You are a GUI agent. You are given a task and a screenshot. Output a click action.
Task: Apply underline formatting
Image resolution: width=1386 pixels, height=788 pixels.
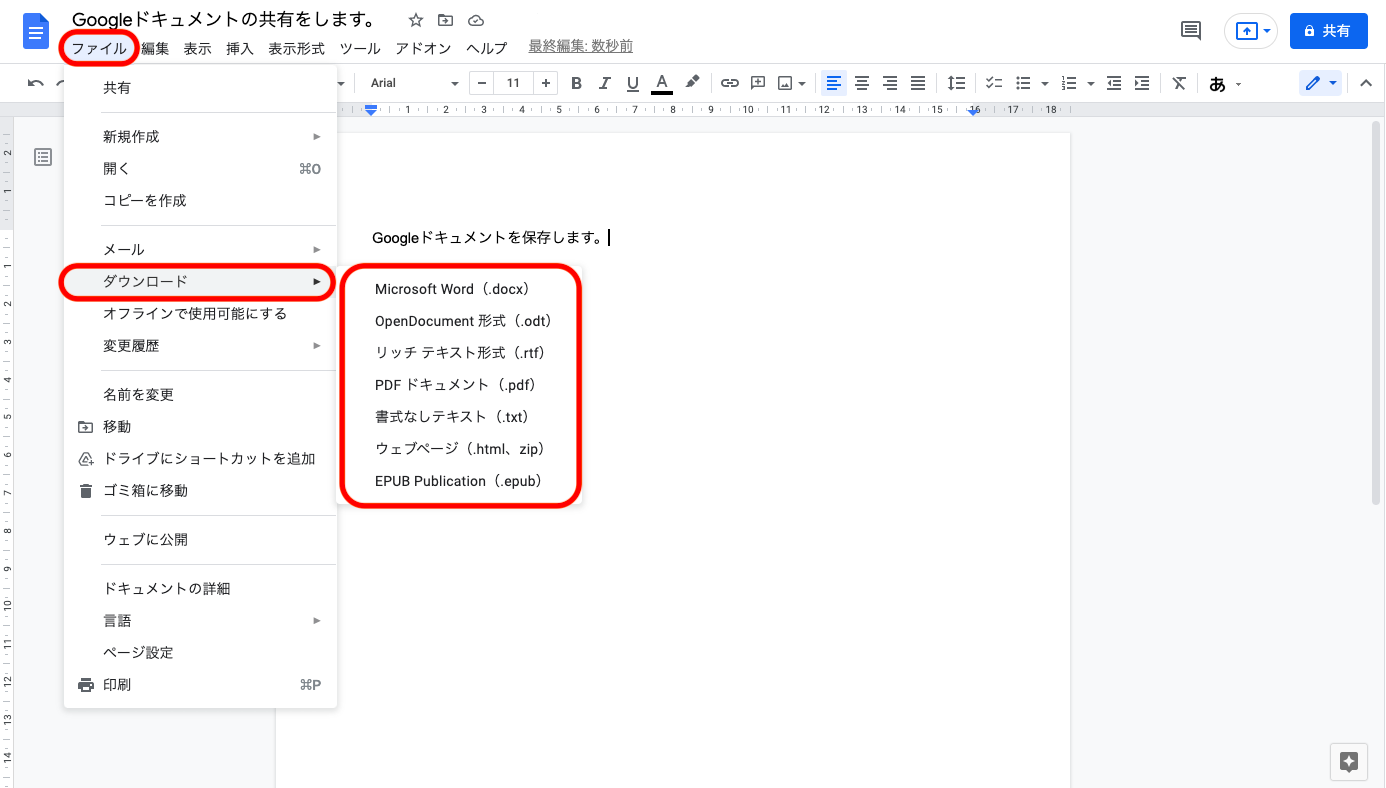click(x=632, y=84)
